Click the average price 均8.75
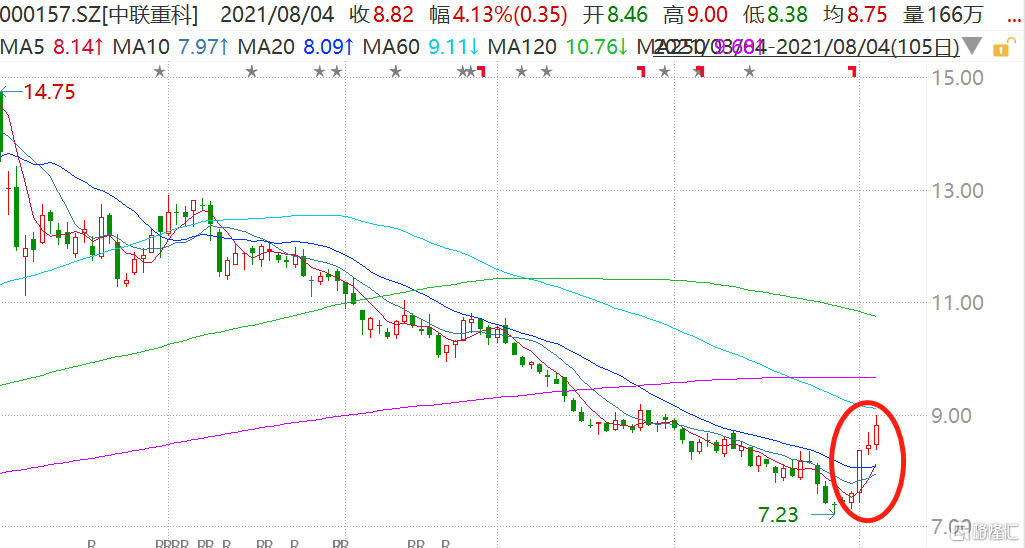The height and width of the screenshot is (548, 1025). tap(855, 14)
